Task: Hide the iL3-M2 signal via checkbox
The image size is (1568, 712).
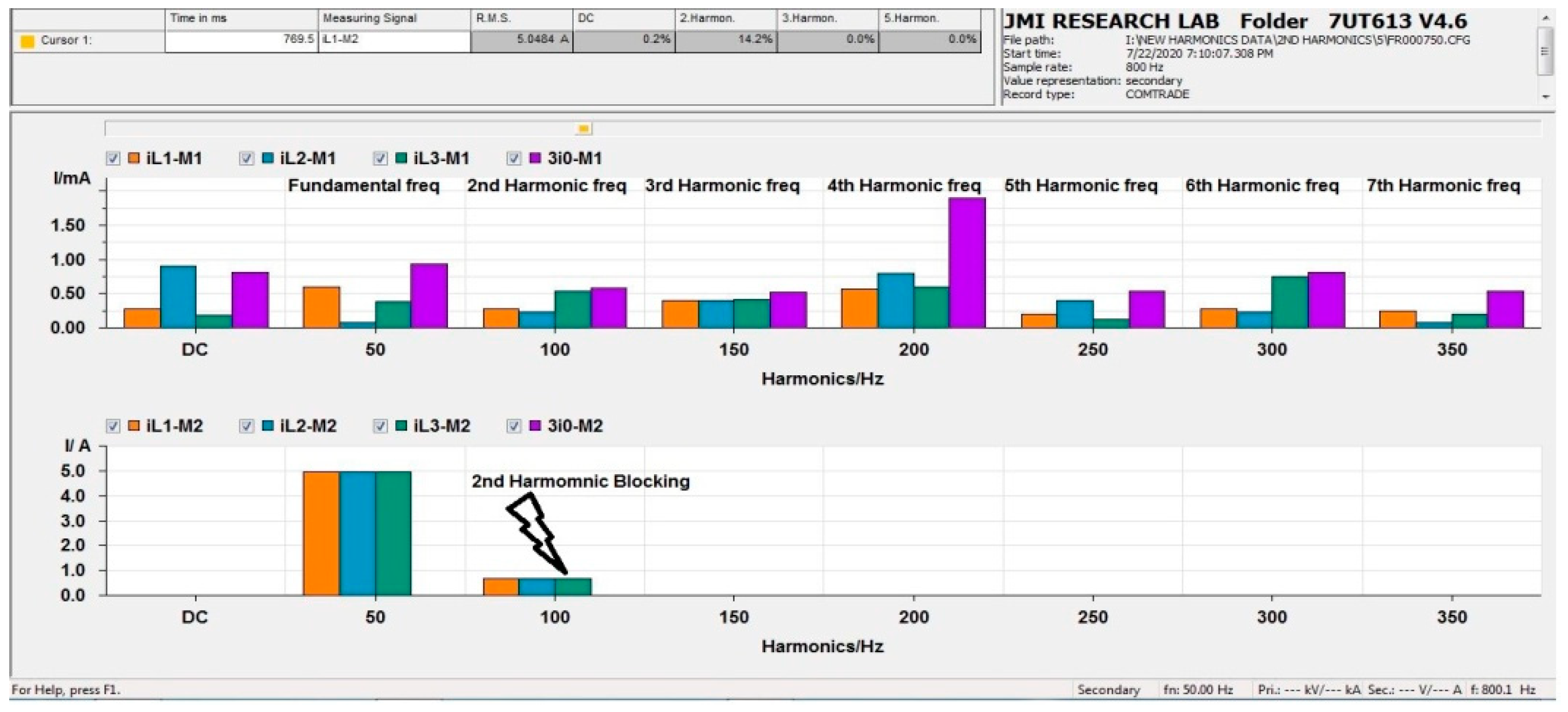Action: tap(380, 426)
